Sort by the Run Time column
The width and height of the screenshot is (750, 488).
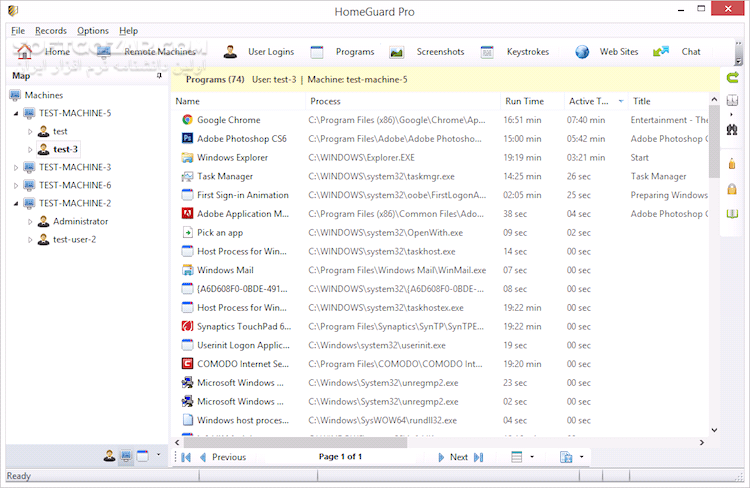point(532,101)
